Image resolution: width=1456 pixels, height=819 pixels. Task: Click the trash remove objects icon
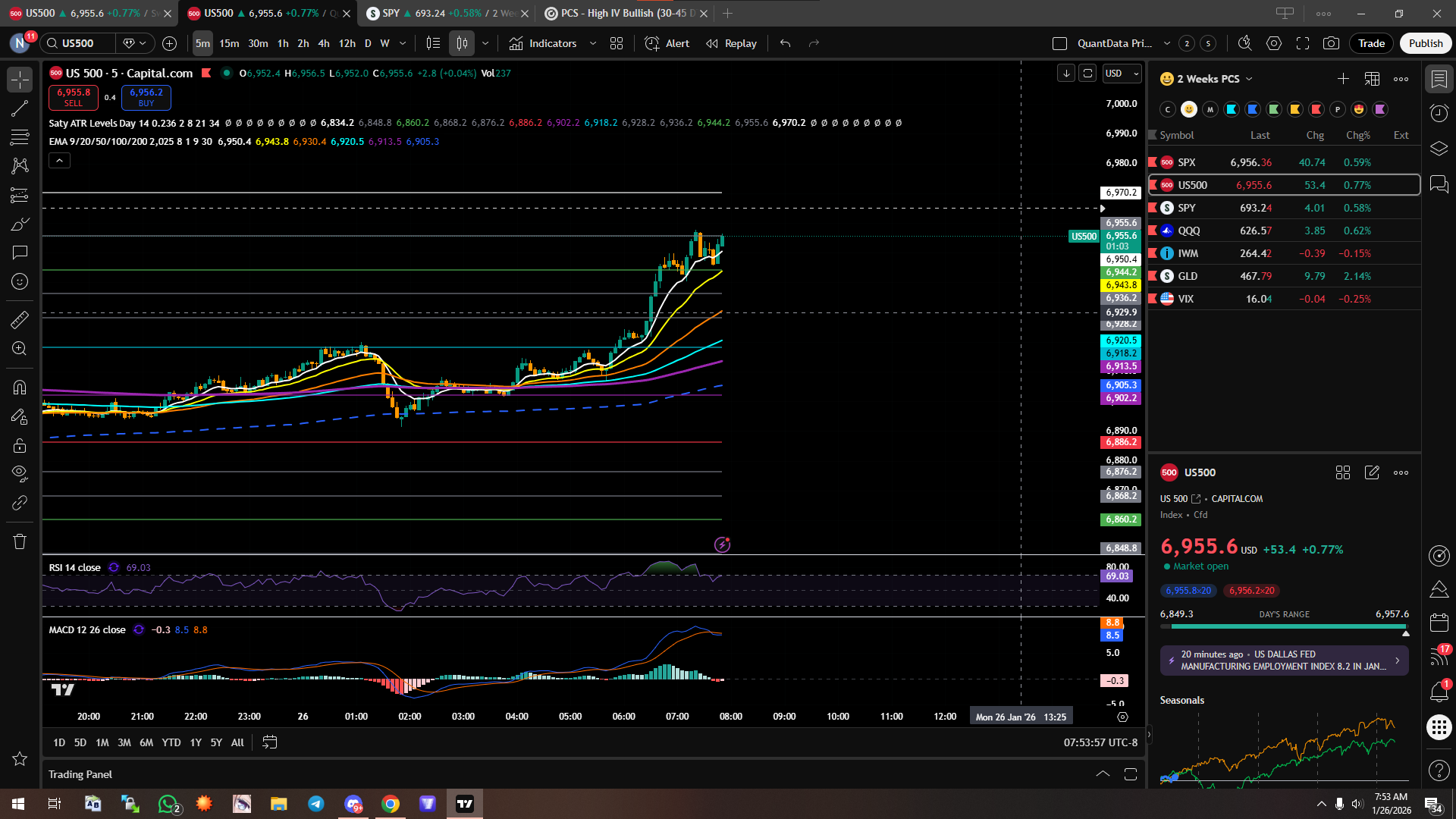20,541
